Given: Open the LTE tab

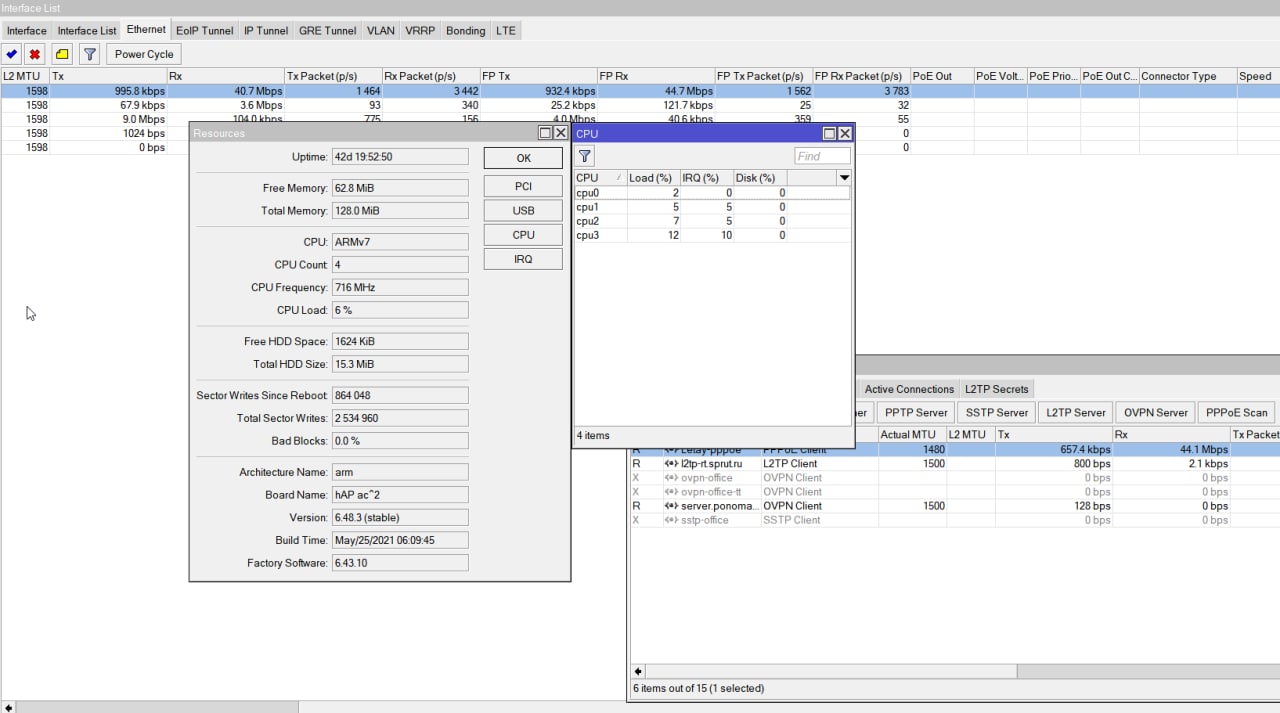Looking at the screenshot, I should pyautogui.click(x=506, y=31).
